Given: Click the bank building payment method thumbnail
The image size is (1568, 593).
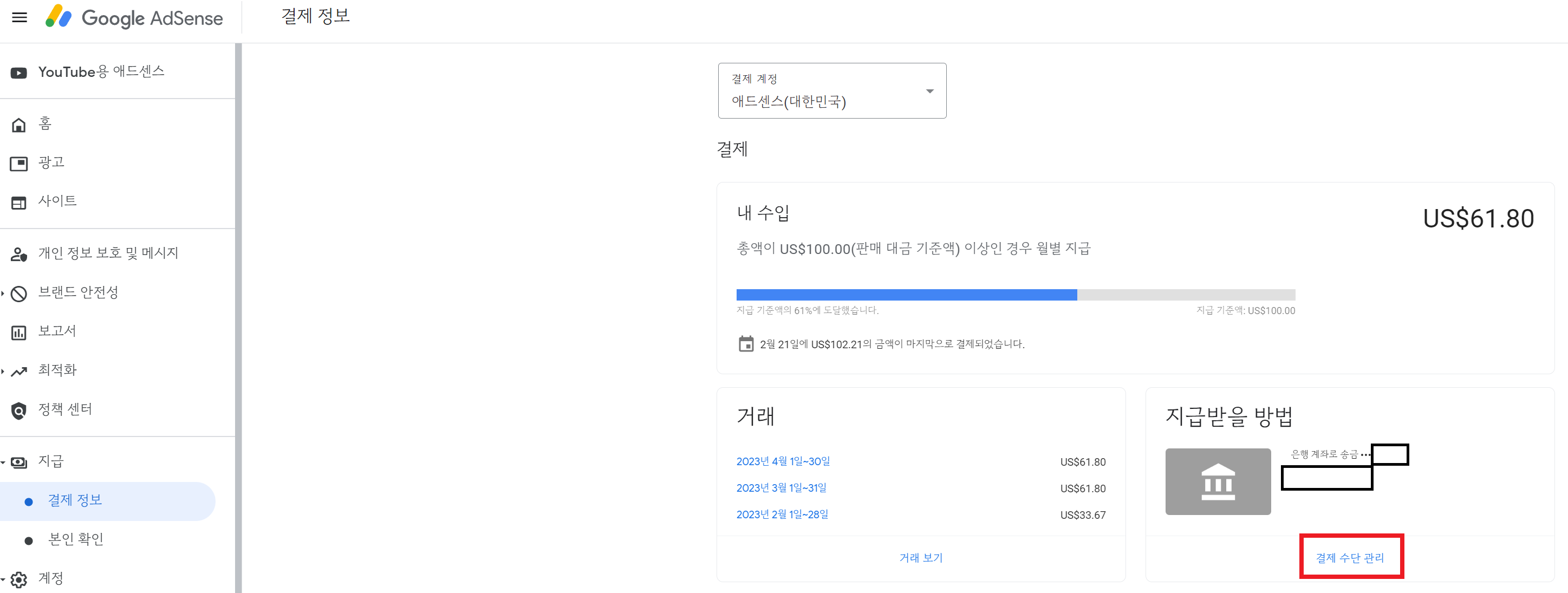Looking at the screenshot, I should [1218, 481].
